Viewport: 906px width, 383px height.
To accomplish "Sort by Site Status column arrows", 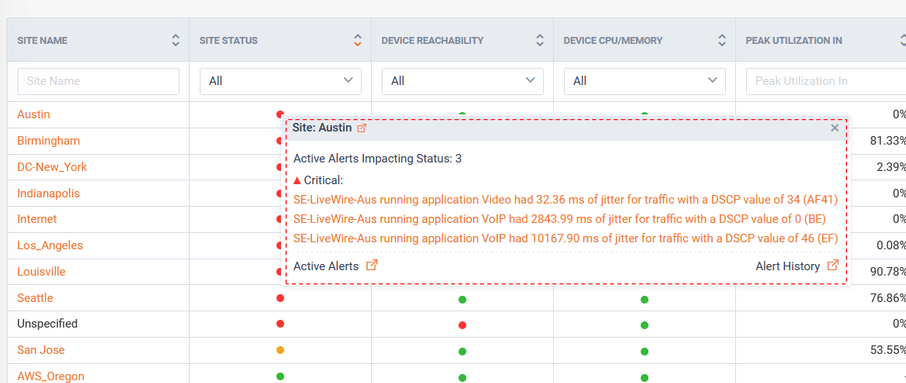I will (358, 40).
